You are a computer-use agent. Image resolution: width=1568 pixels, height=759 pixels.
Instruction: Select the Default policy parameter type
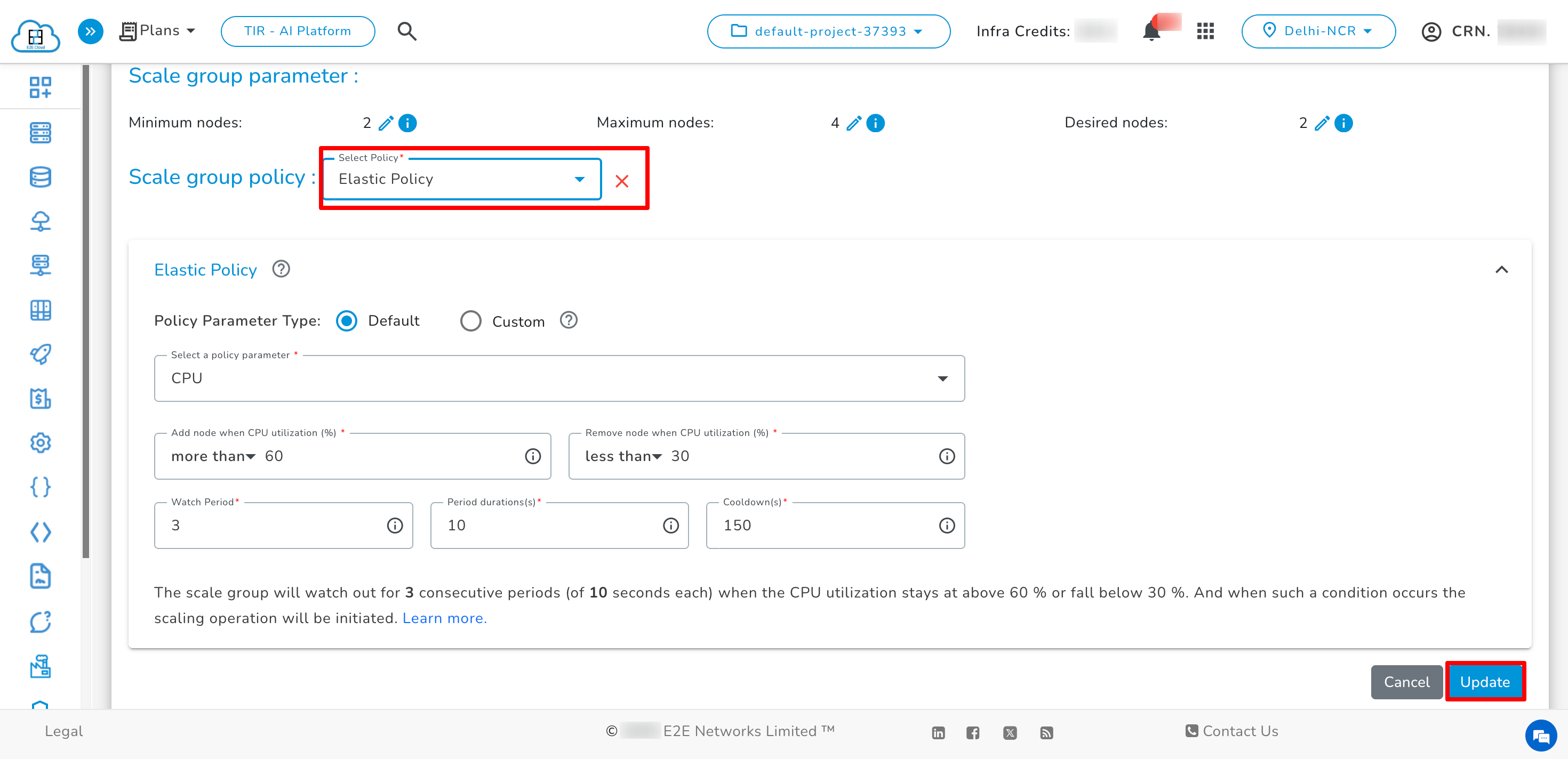[x=346, y=320]
